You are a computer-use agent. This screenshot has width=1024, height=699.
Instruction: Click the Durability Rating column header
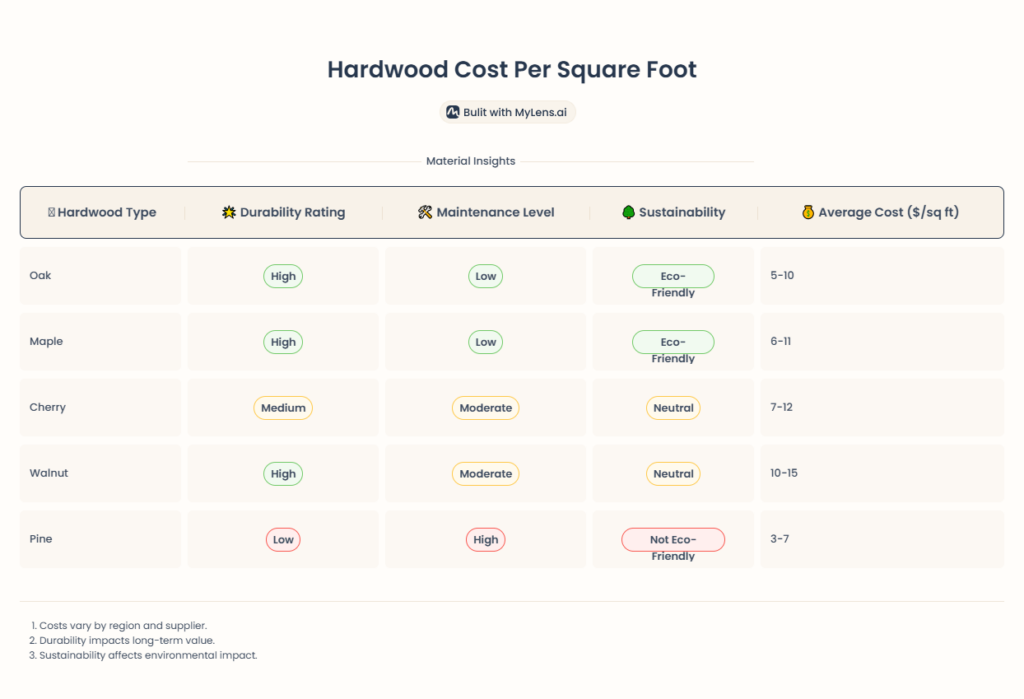pyautogui.click(x=283, y=212)
